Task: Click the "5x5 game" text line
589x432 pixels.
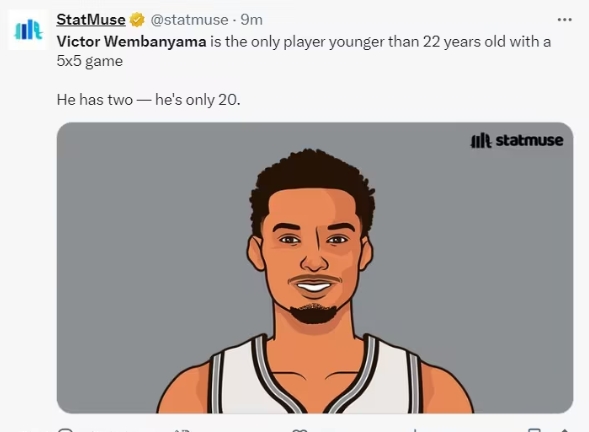Action: pyautogui.click(x=90, y=61)
